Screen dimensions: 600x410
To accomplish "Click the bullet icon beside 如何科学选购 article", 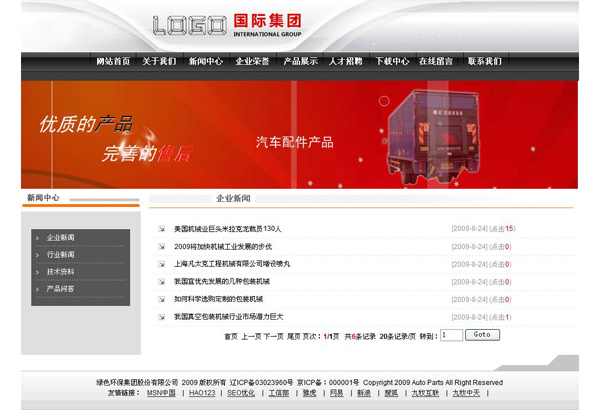I will click(162, 299).
